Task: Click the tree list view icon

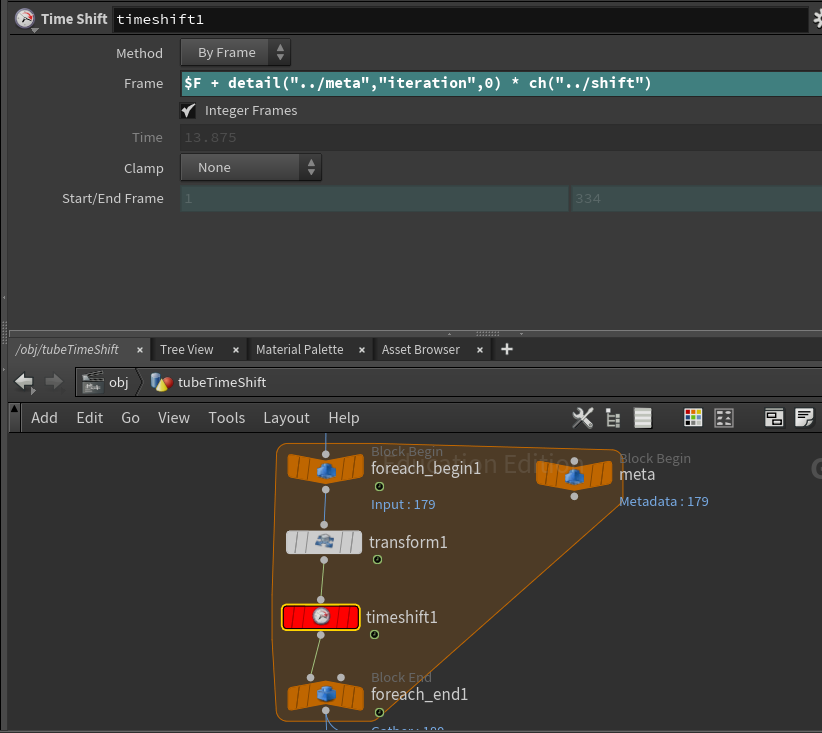Action: (x=613, y=418)
